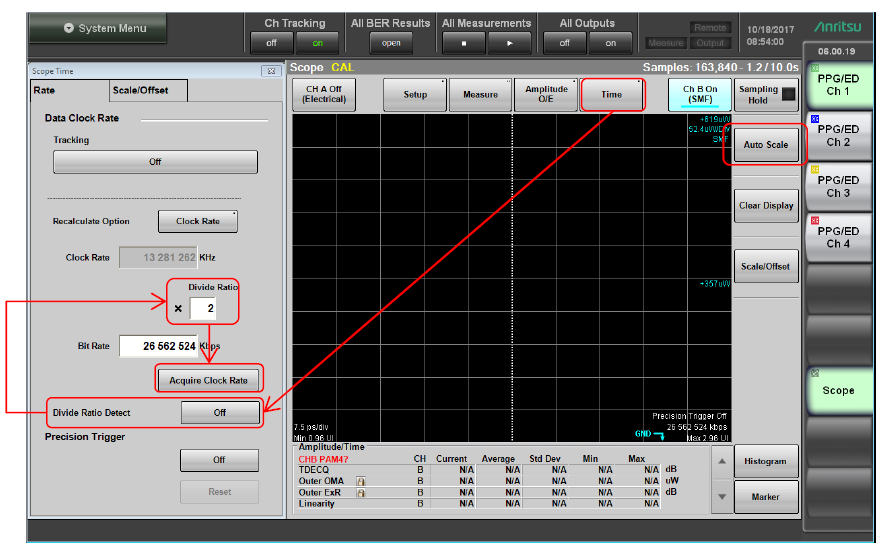Close the Scope Time panel
Viewport: 887px width, 555px height.
click(269, 72)
